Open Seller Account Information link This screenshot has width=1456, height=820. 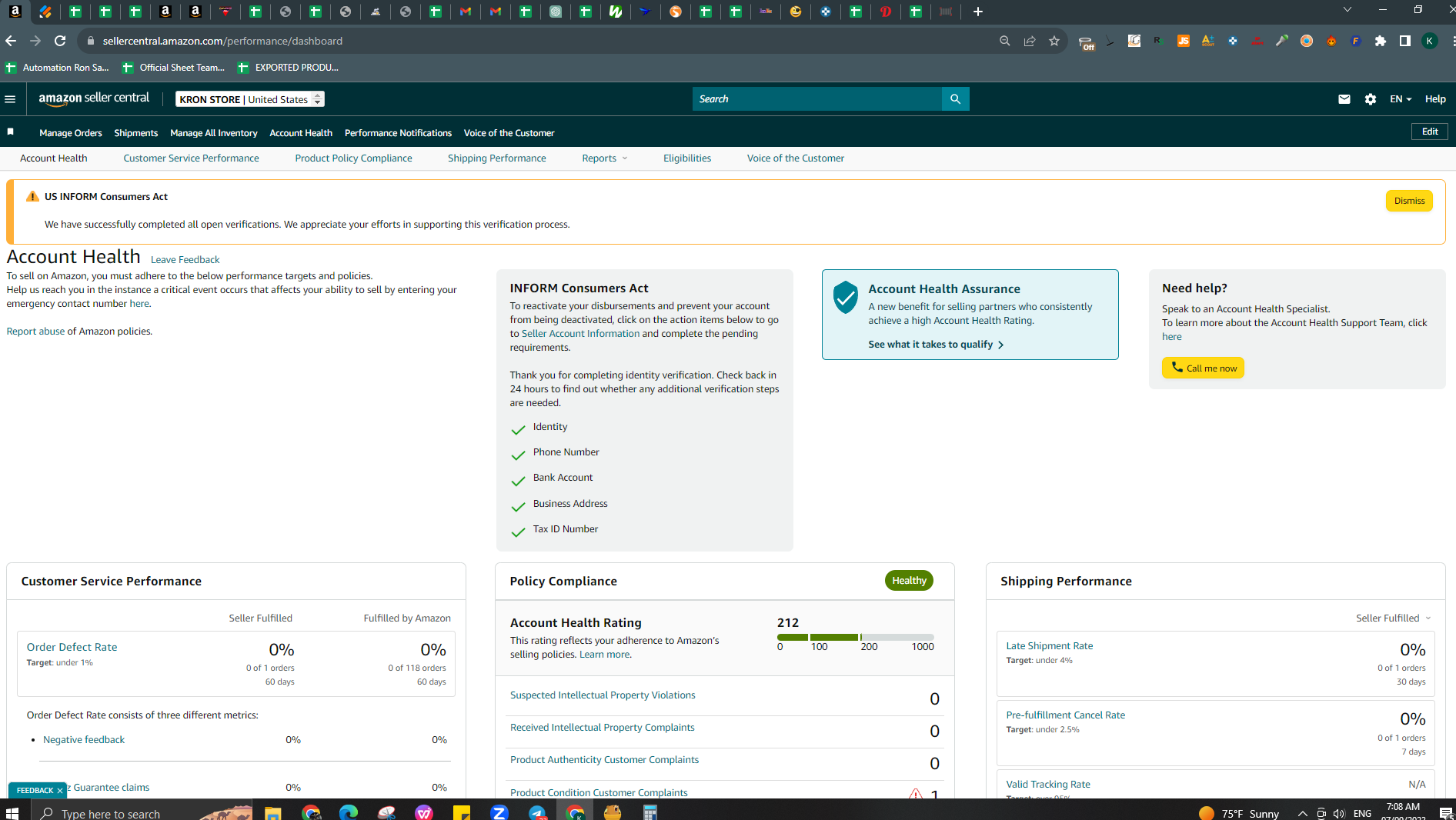pyautogui.click(x=580, y=334)
